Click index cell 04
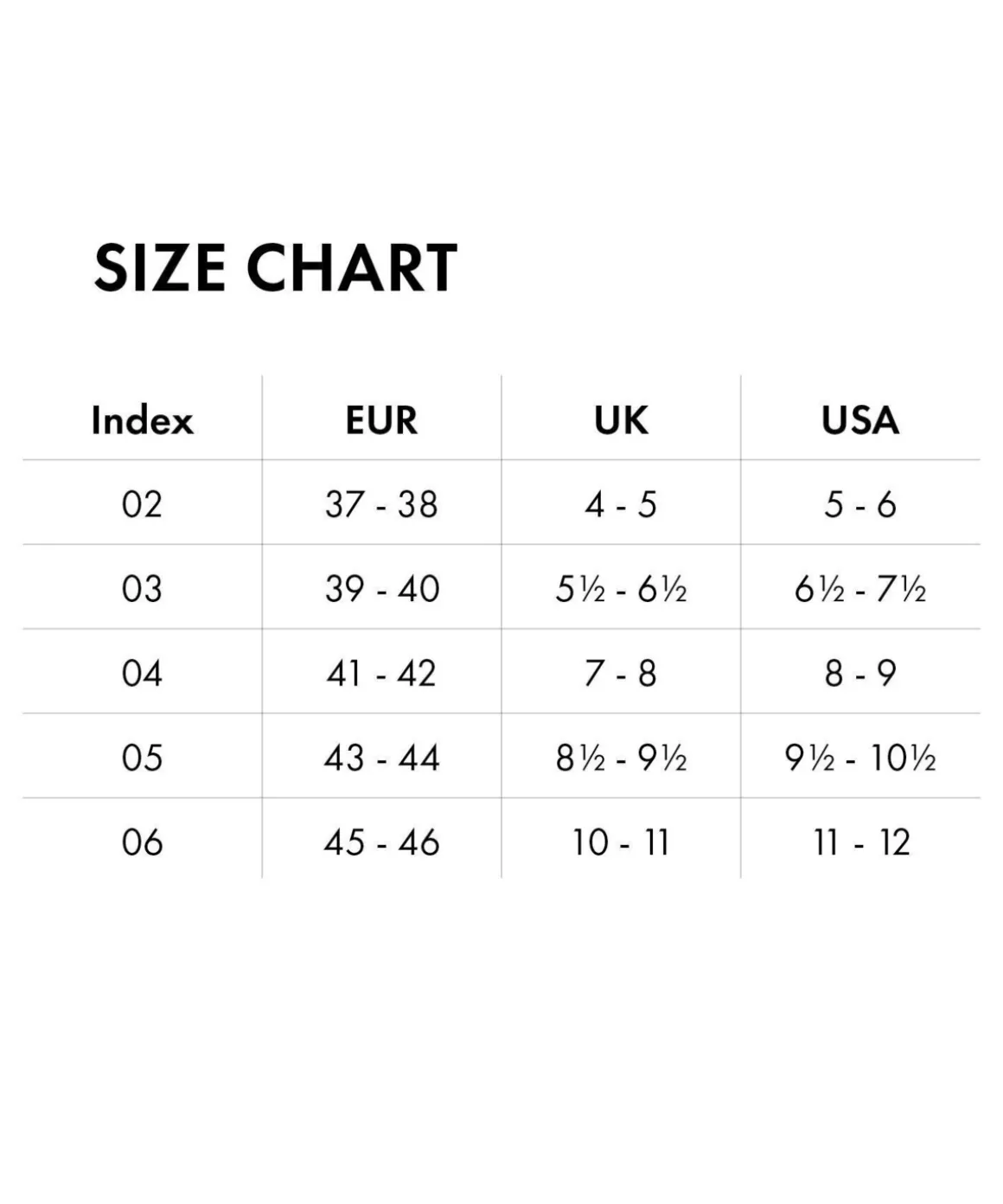1003x1204 pixels. point(142,673)
